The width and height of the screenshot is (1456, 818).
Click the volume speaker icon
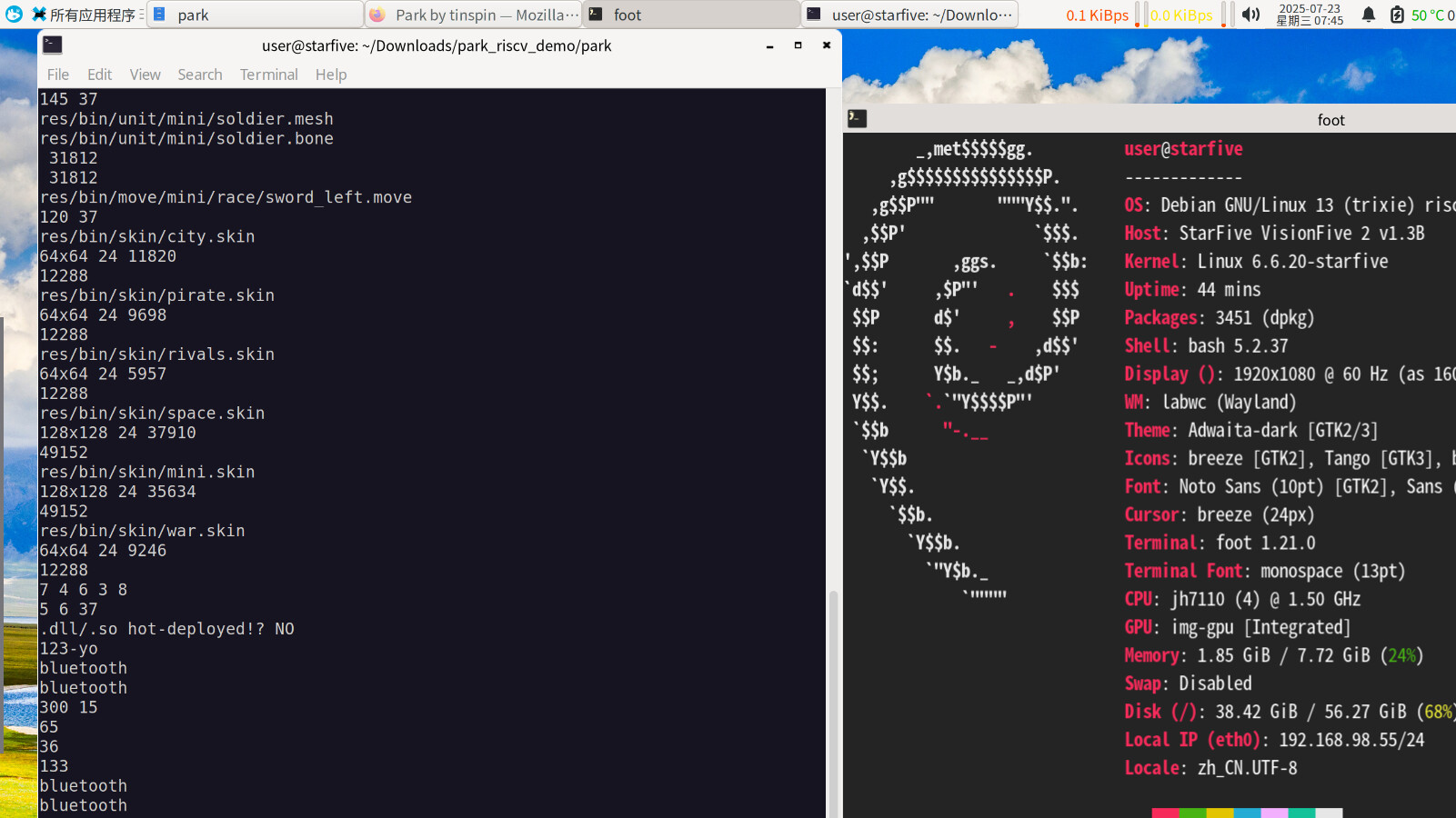[x=1251, y=15]
